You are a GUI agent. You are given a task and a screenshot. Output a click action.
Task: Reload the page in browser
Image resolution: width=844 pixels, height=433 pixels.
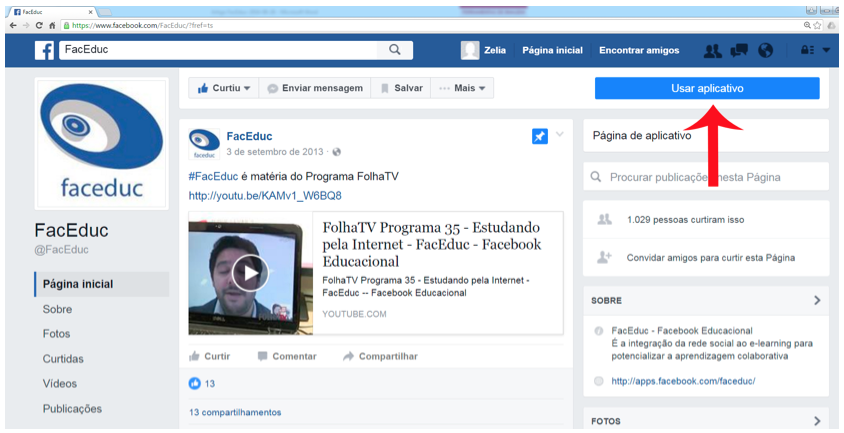point(39,25)
